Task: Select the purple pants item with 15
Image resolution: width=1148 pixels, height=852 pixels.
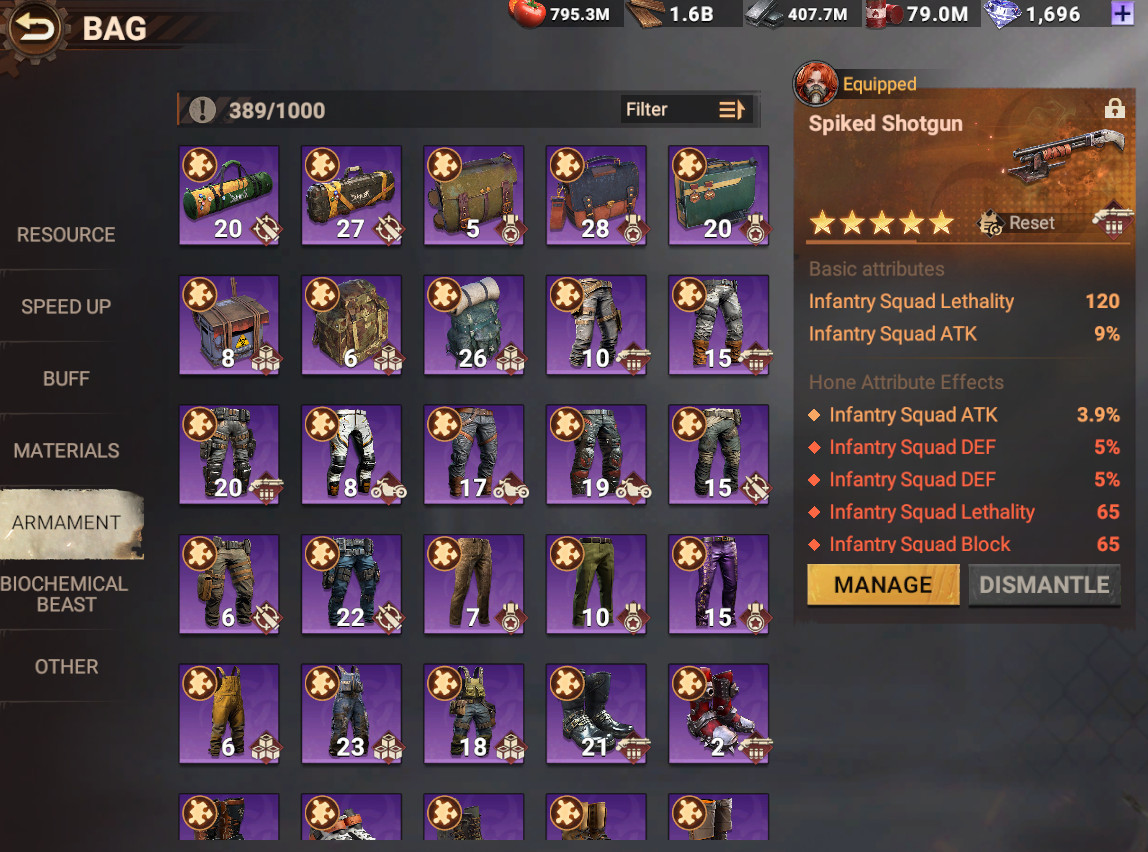Action: (x=718, y=584)
